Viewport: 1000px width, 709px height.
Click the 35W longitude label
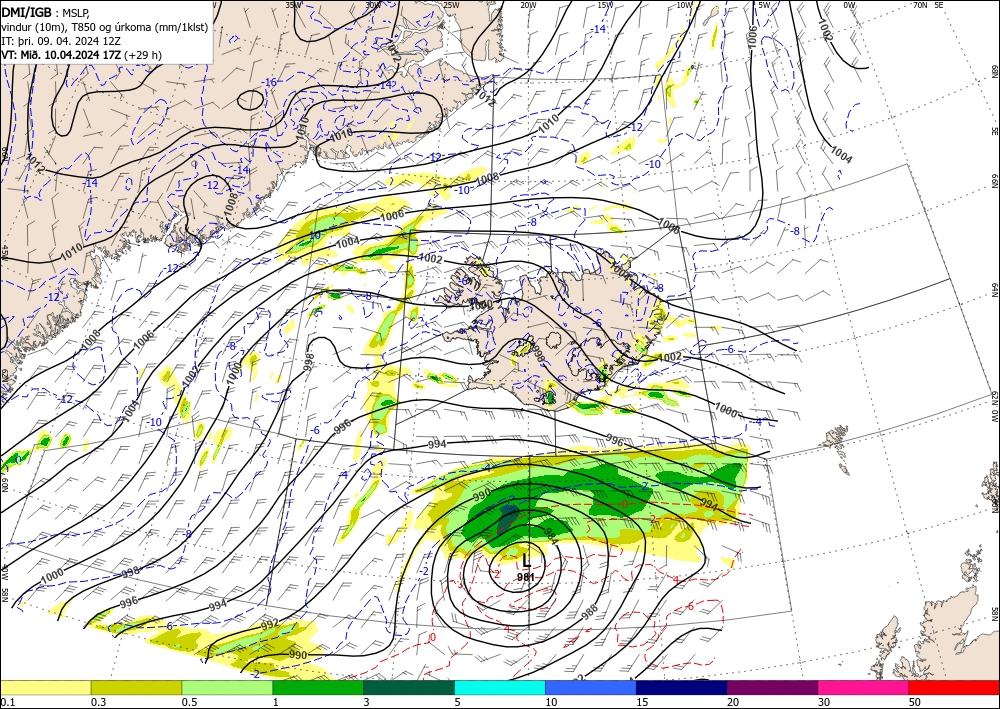[x=293, y=5]
